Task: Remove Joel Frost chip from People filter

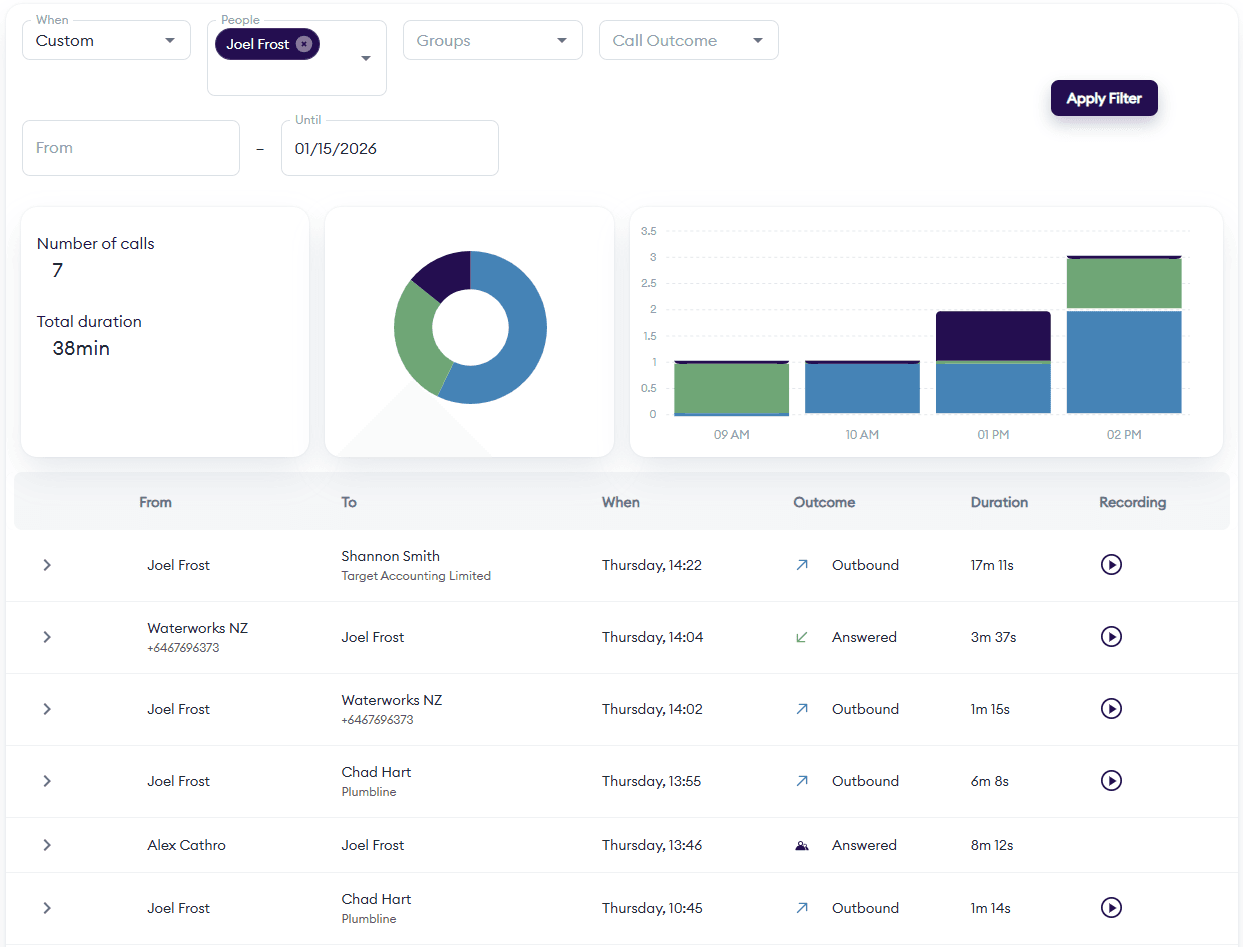Action: point(304,44)
